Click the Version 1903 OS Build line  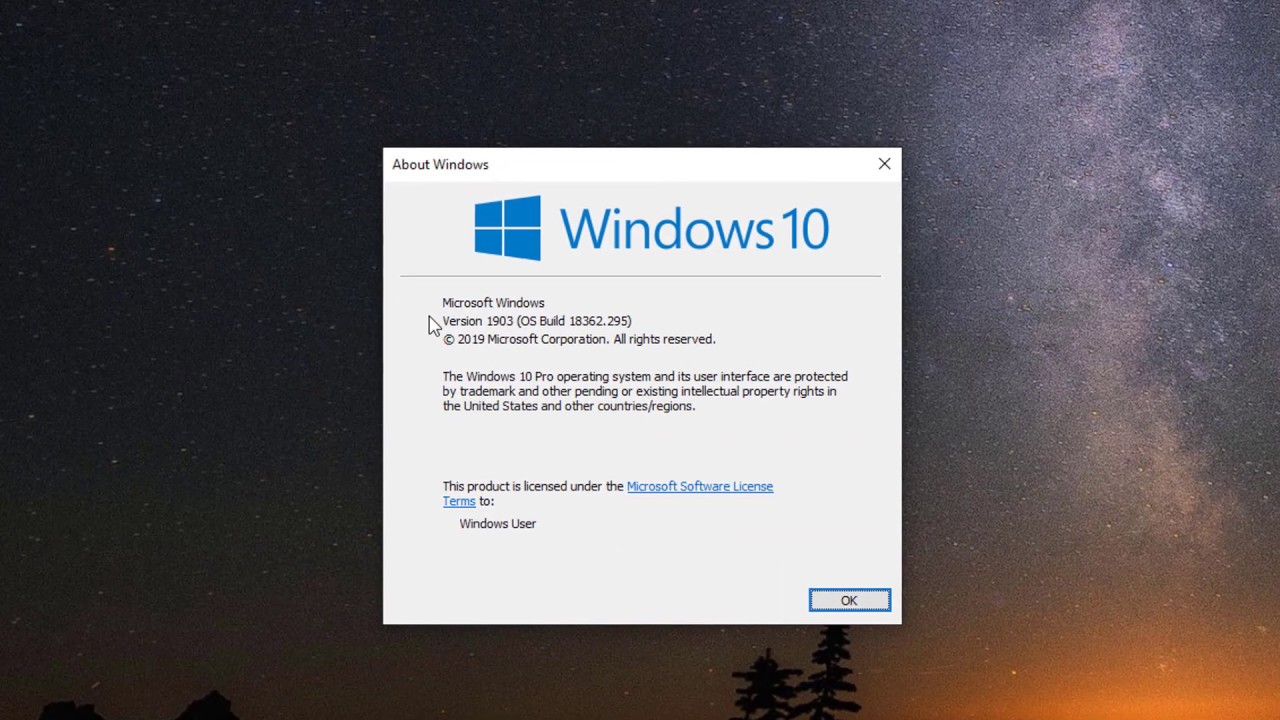[537, 321]
